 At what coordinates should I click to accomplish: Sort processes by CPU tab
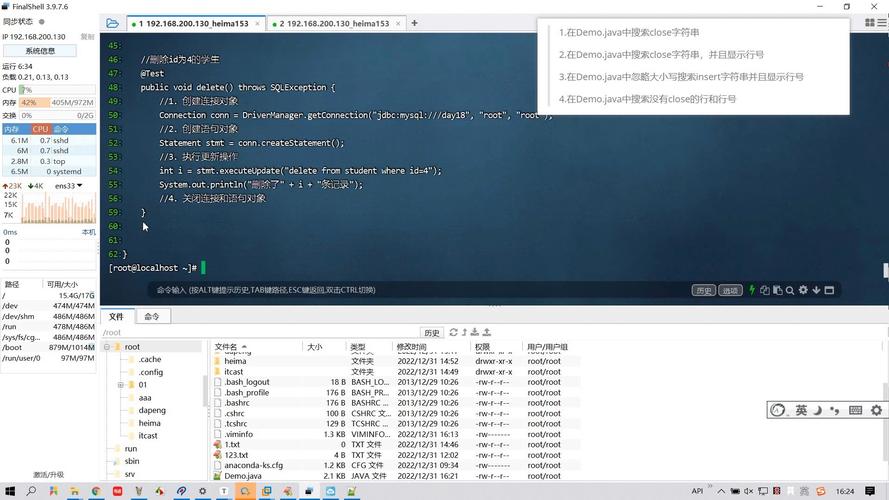click(40, 129)
